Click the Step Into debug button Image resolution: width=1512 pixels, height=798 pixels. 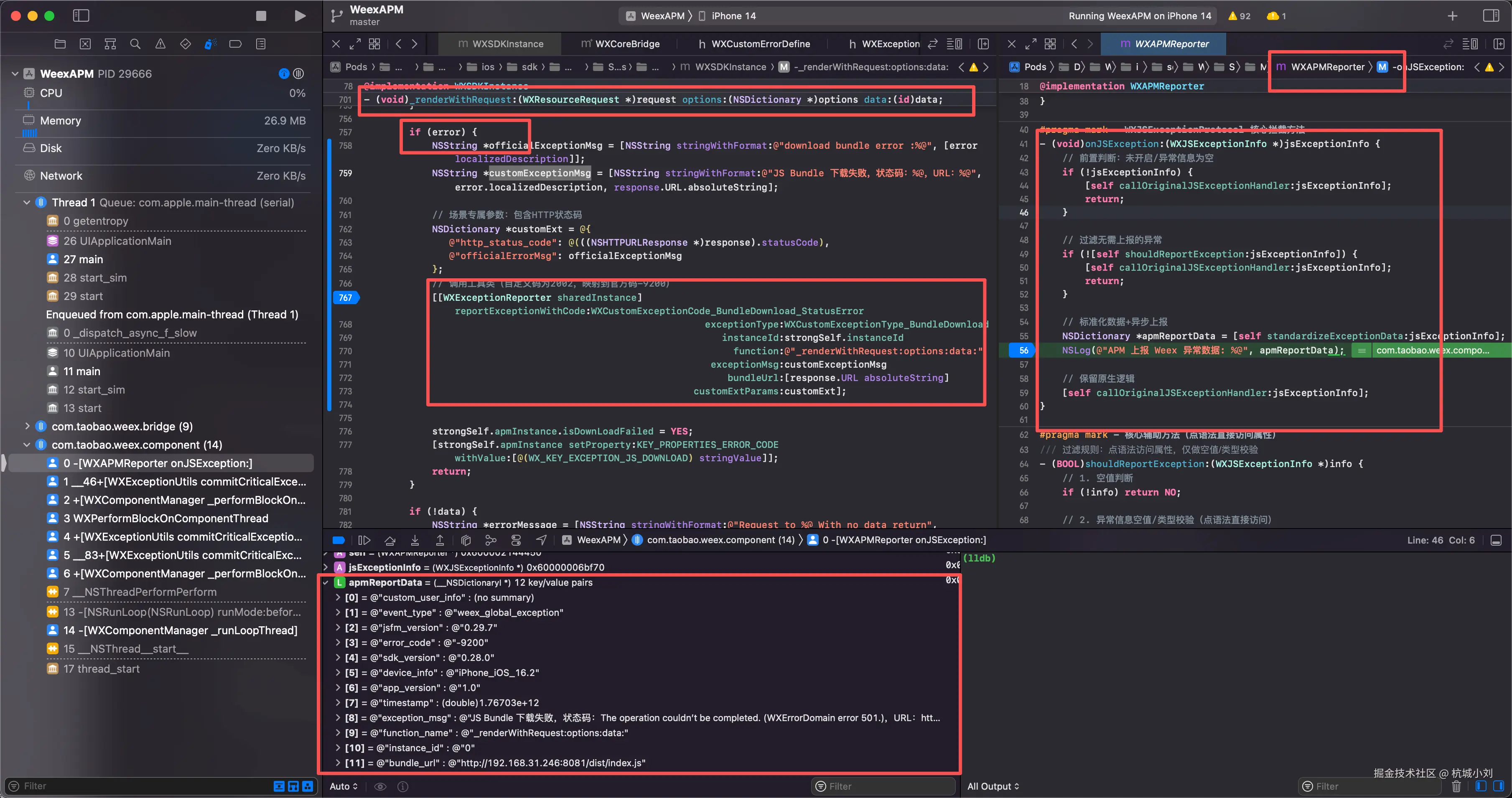415,540
